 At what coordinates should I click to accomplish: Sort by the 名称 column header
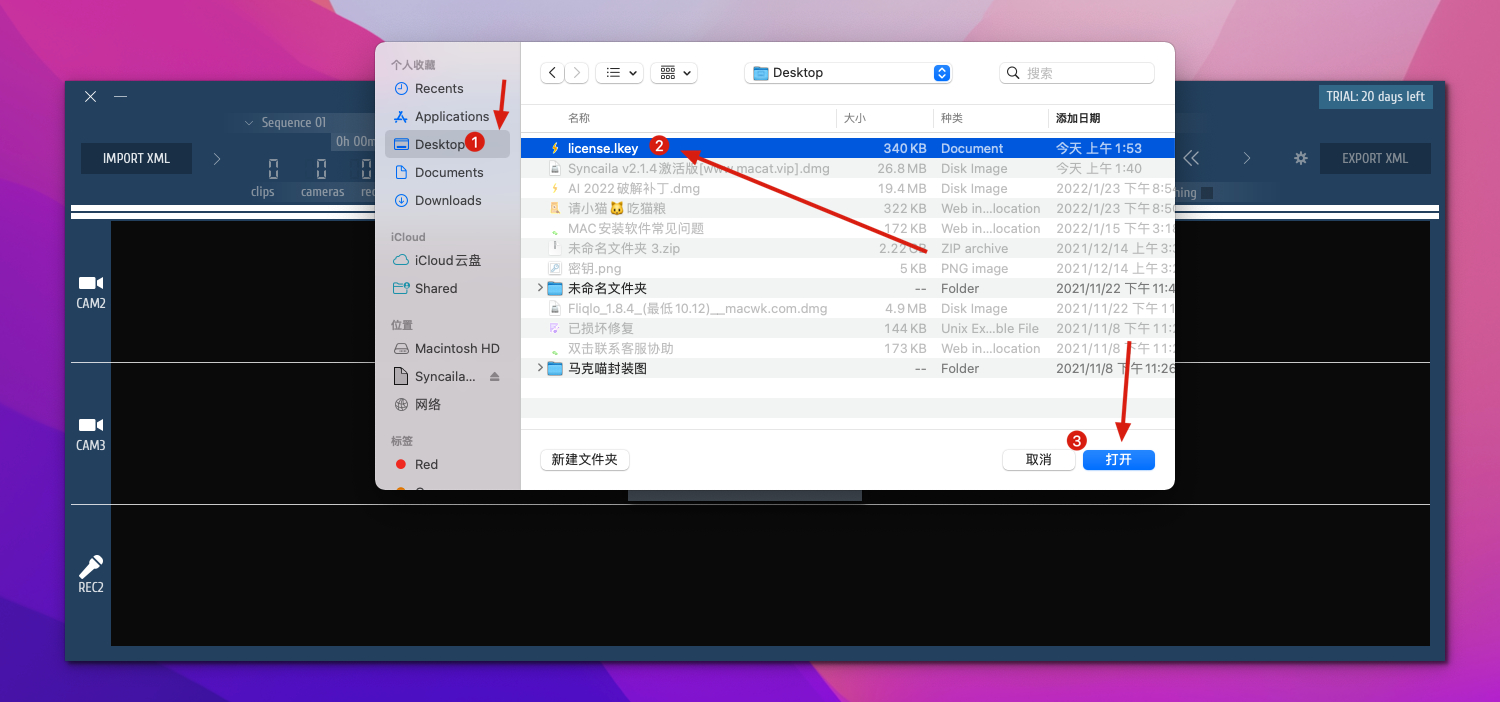(x=579, y=118)
